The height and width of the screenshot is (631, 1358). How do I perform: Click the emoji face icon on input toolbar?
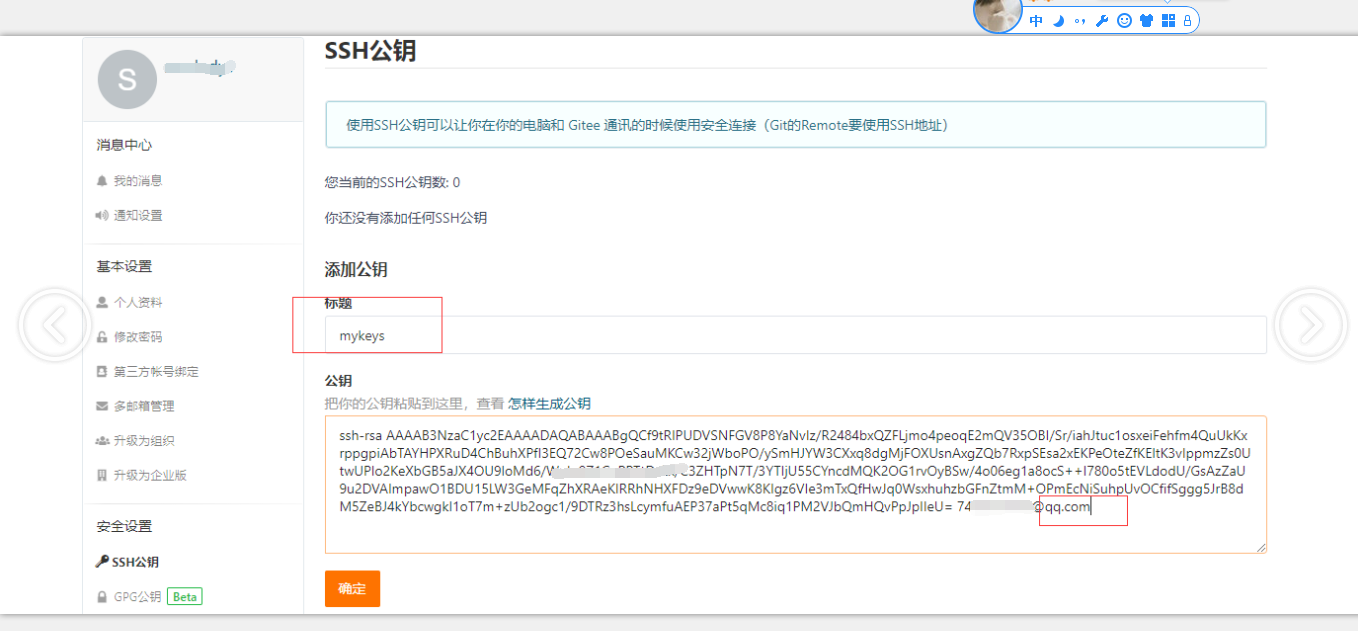(1124, 20)
